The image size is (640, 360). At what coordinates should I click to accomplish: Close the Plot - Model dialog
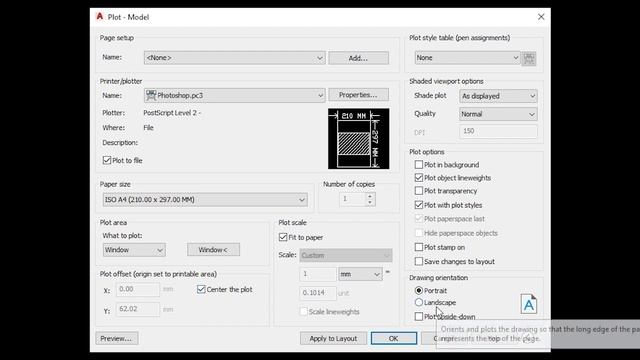coord(541,17)
